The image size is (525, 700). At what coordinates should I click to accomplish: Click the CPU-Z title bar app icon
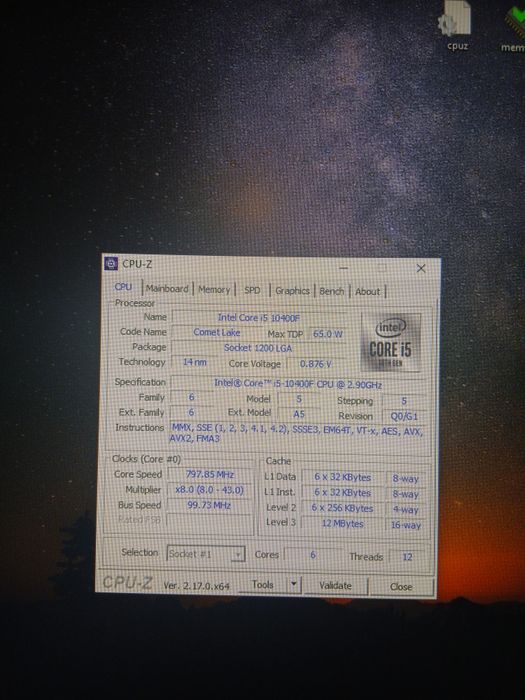pyautogui.click(x=111, y=264)
